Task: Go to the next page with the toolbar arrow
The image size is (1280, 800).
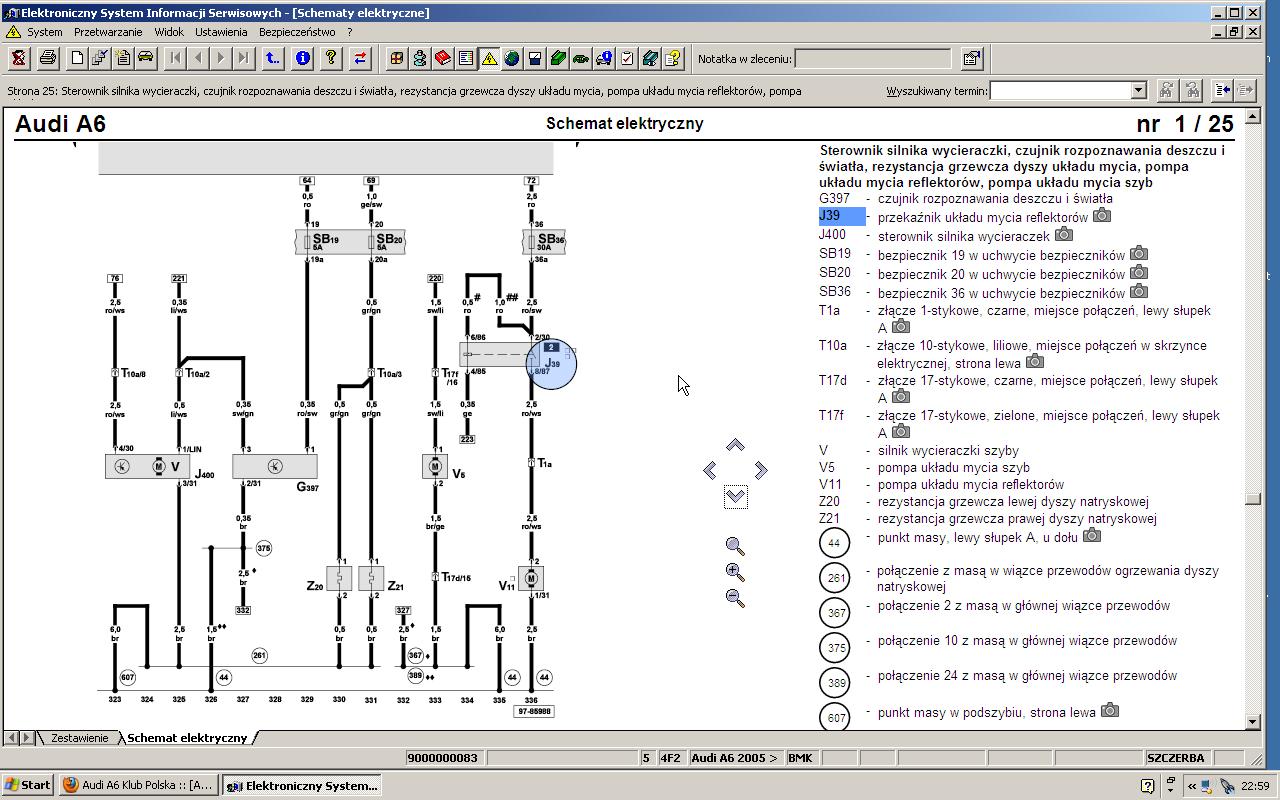Action: (221, 58)
